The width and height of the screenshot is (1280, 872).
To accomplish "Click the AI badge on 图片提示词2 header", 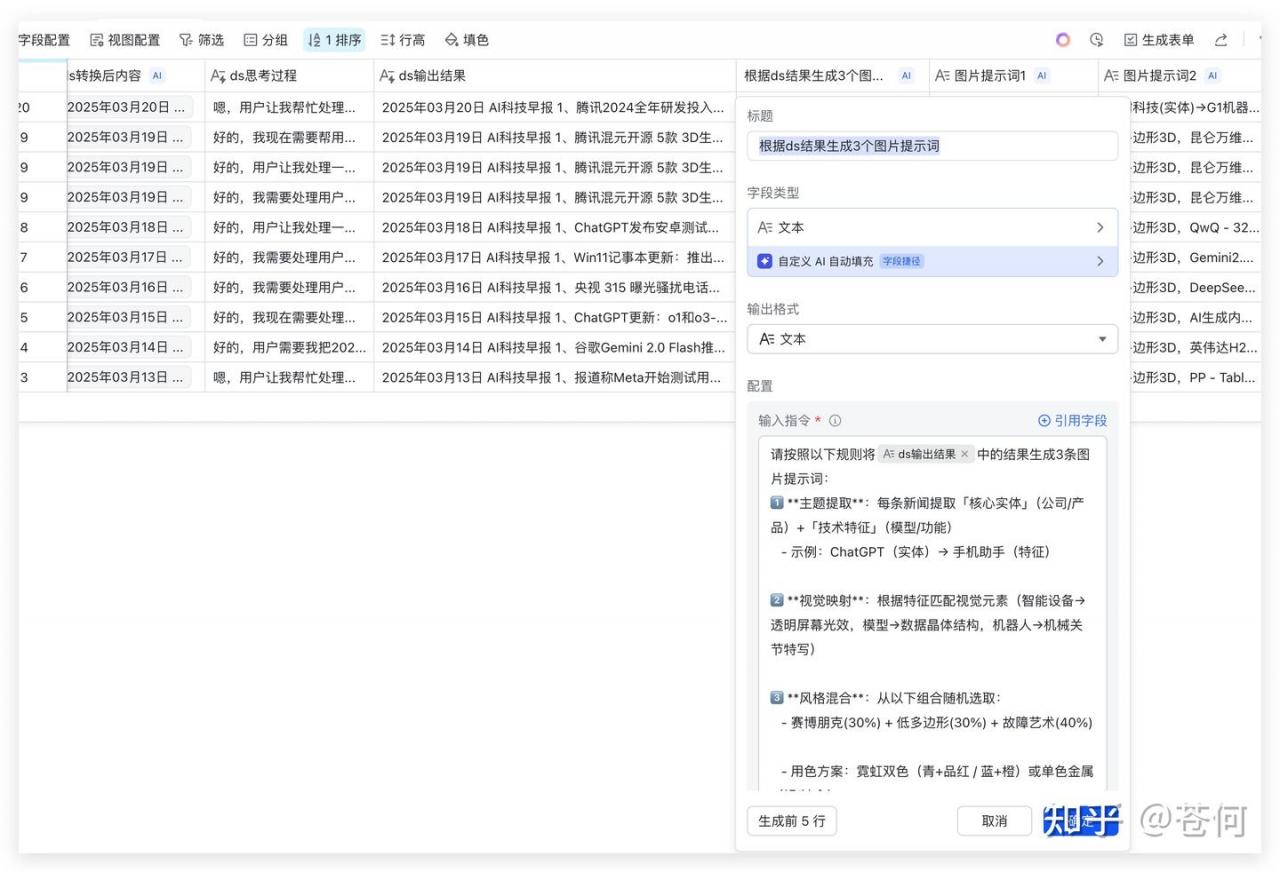I will pos(1212,75).
